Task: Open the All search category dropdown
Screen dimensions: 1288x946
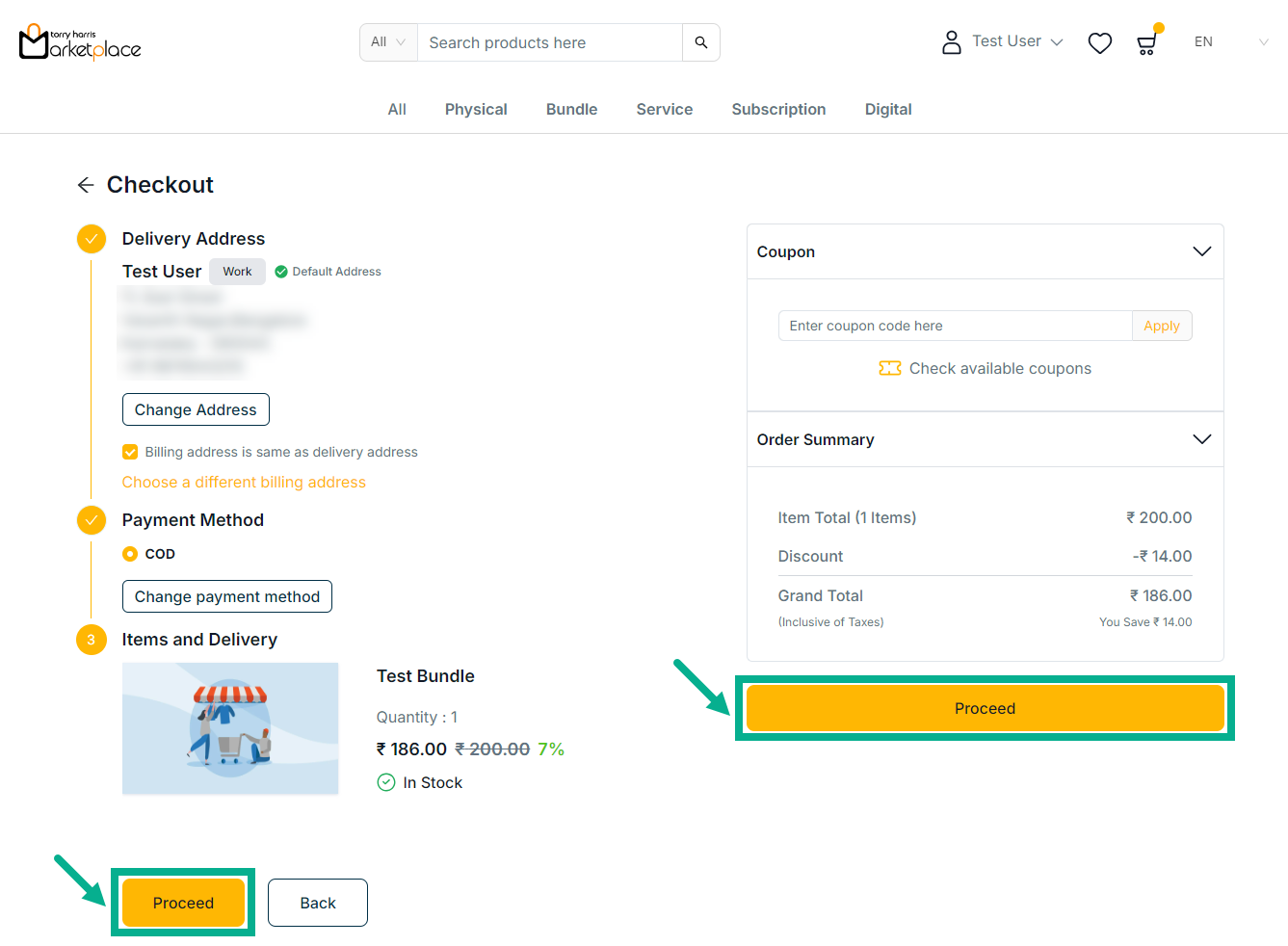Action: [x=388, y=42]
